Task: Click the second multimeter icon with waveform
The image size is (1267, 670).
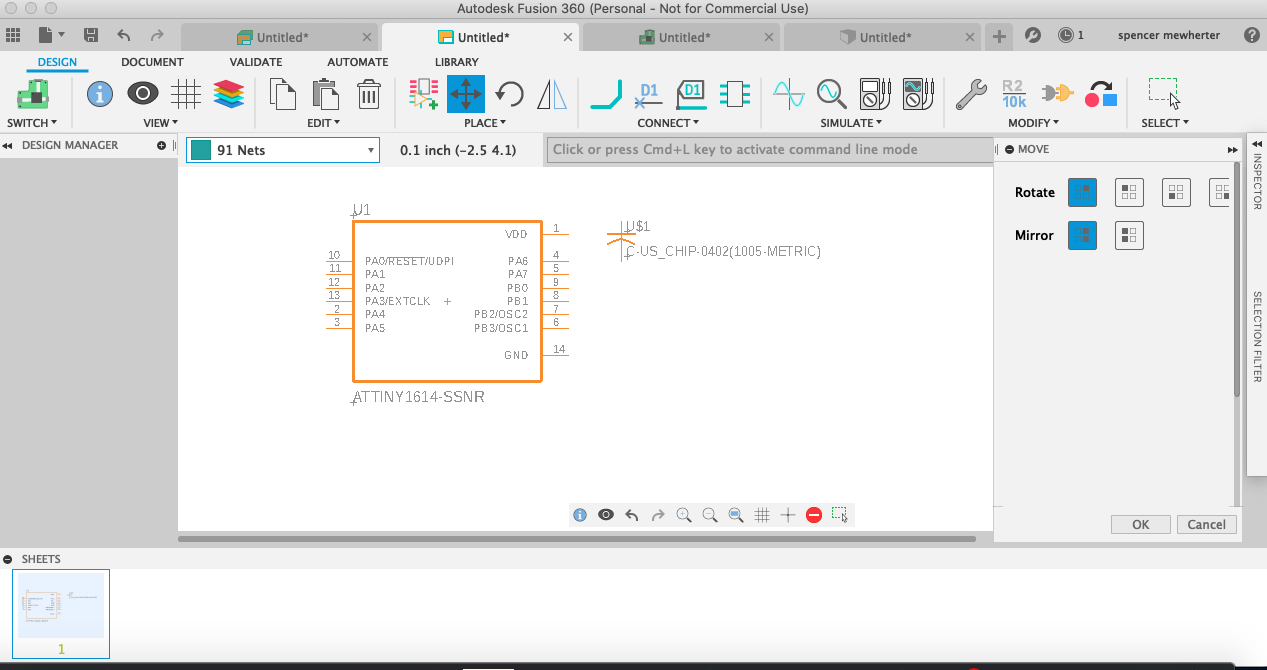Action: 917,95
